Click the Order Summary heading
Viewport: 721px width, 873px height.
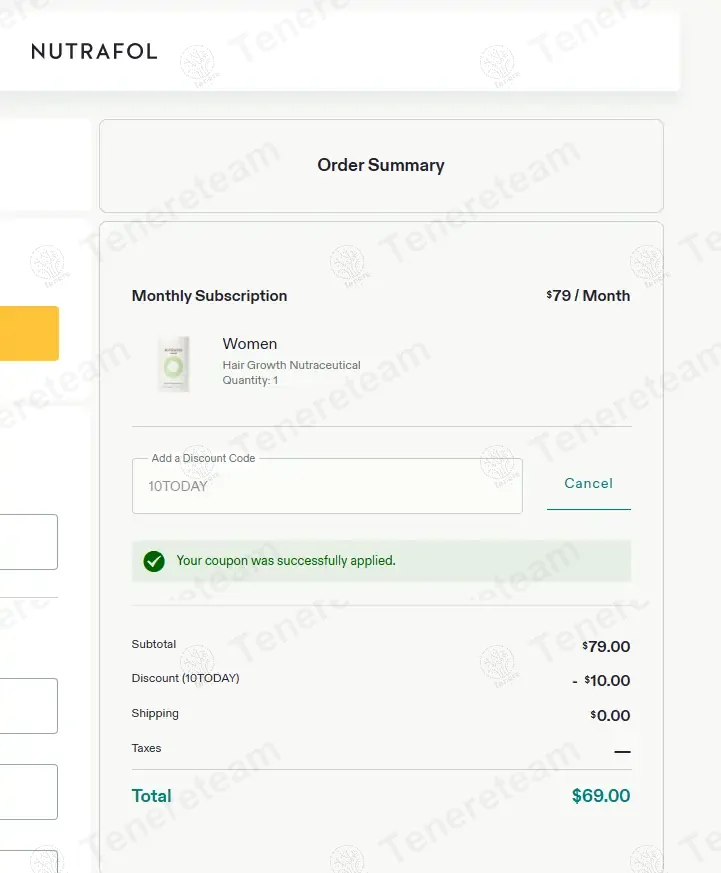coord(381,166)
